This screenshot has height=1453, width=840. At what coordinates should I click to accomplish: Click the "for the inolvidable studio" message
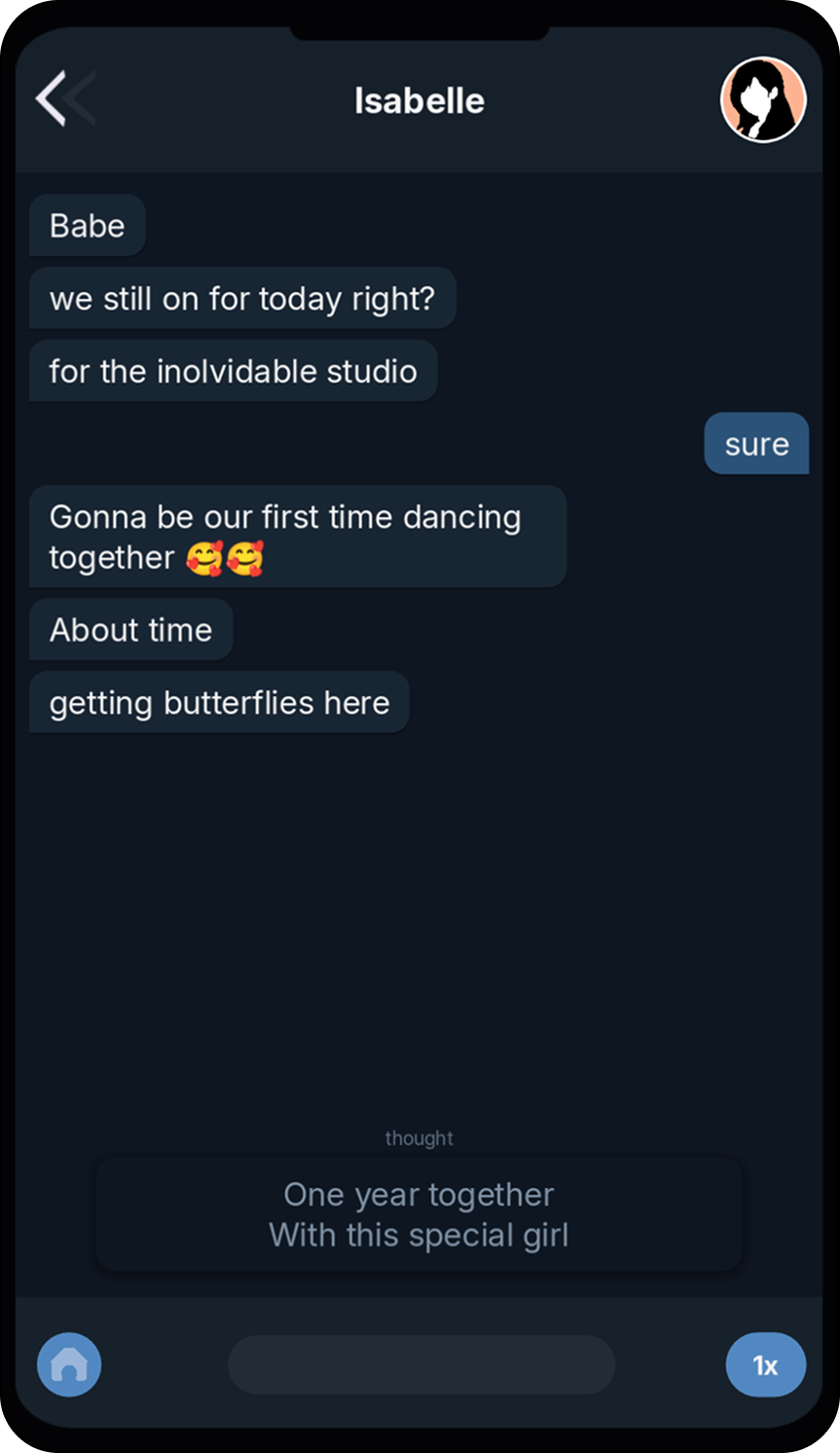coord(233,371)
